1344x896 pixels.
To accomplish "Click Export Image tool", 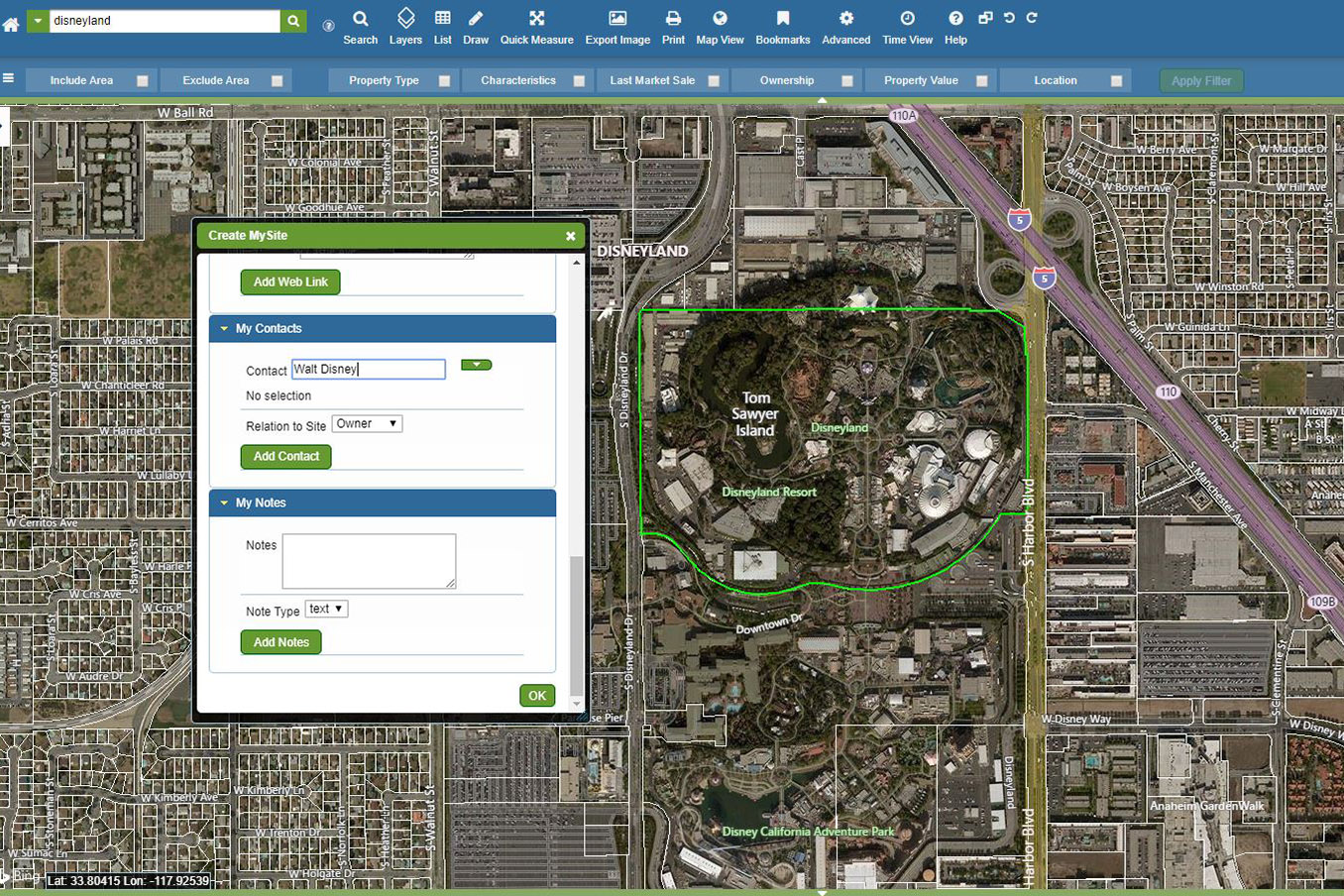I will [x=617, y=27].
